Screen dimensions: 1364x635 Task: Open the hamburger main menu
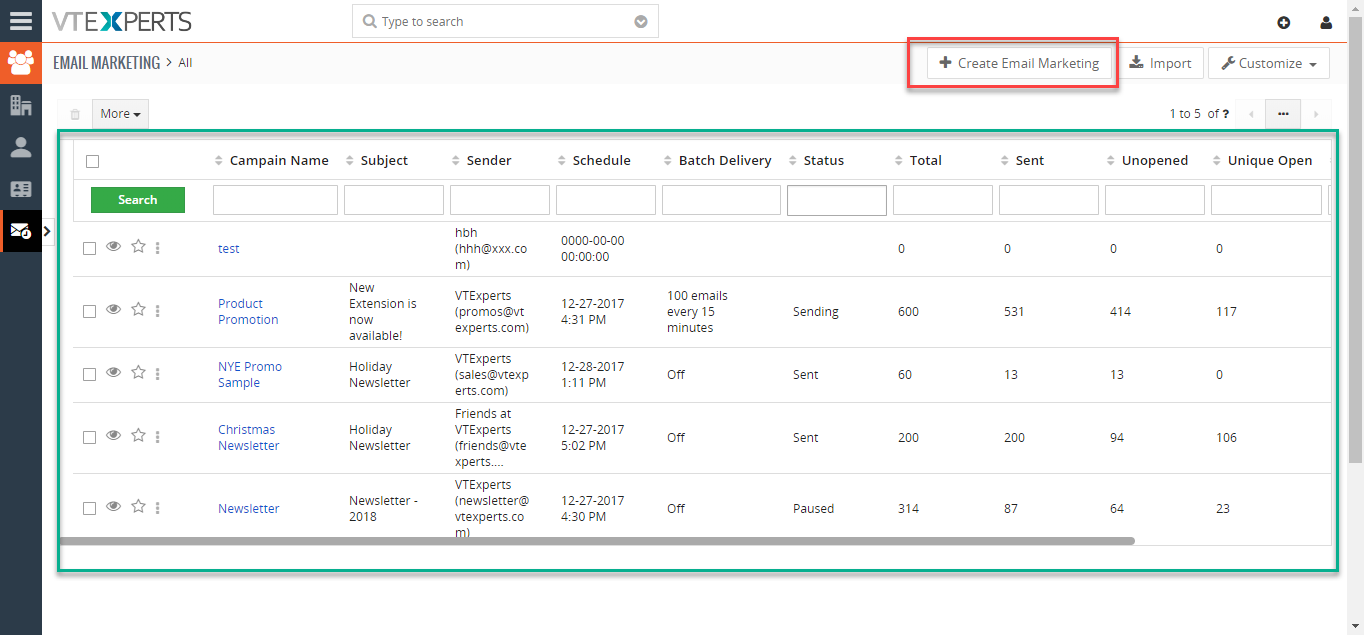click(x=20, y=21)
